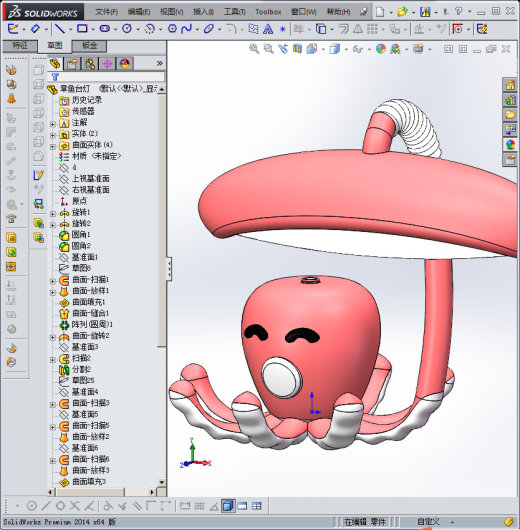Expand the 曲面-扫描1 feature
Image resolution: width=520 pixels, height=530 pixels.
click(53, 281)
